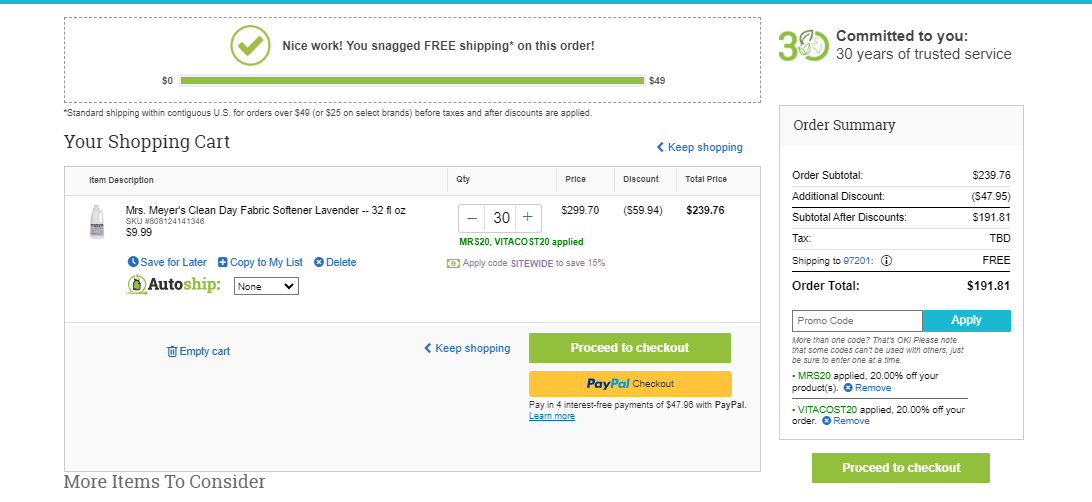The width and height of the screenshot is (1092, 502).
Task: Click the Empty cart trash icon
Action: pyautogui.click(x=172, y=352)
